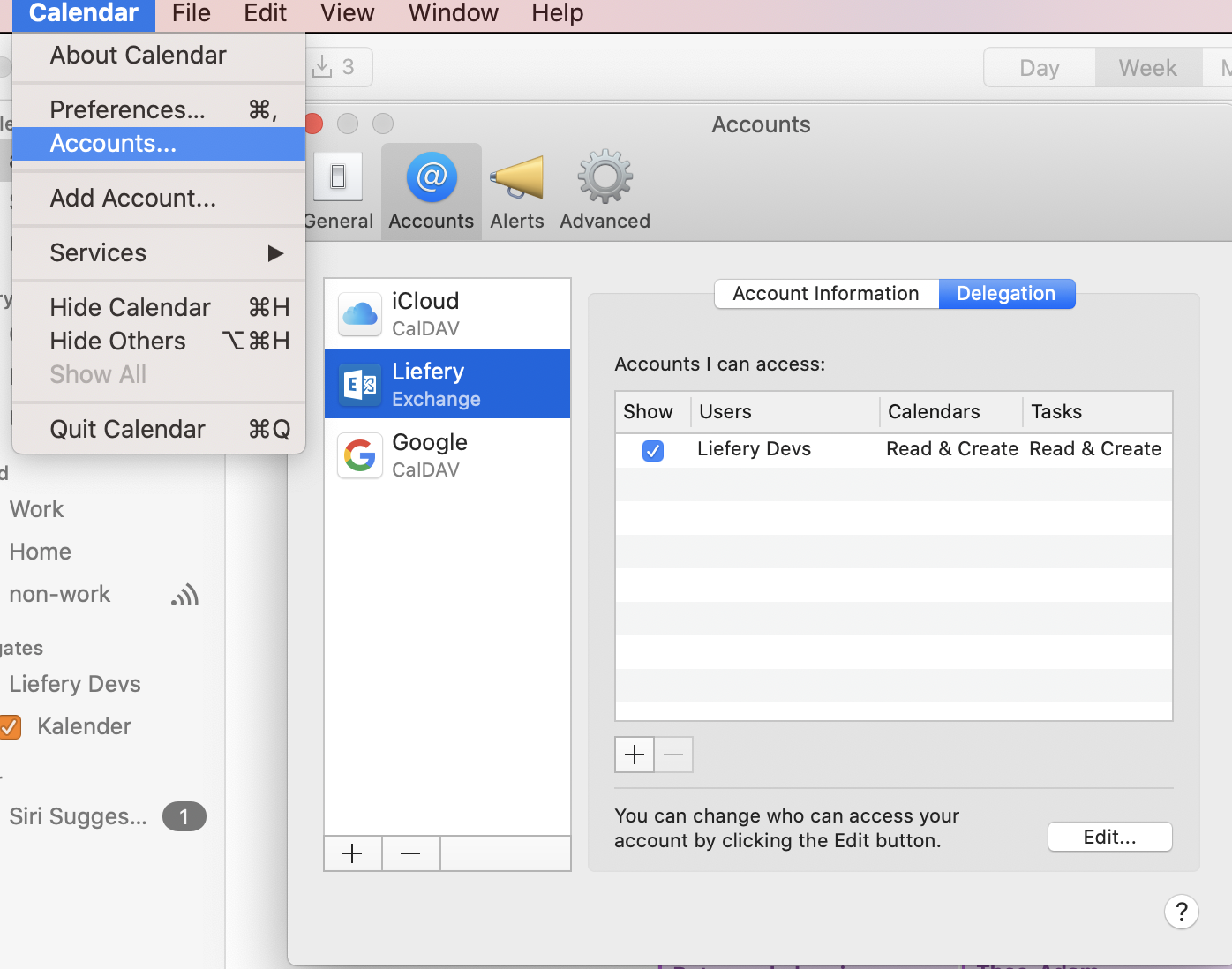Choose Preferences… from the Calendar menu
The image size is (1232, 969).
[159, 110]
